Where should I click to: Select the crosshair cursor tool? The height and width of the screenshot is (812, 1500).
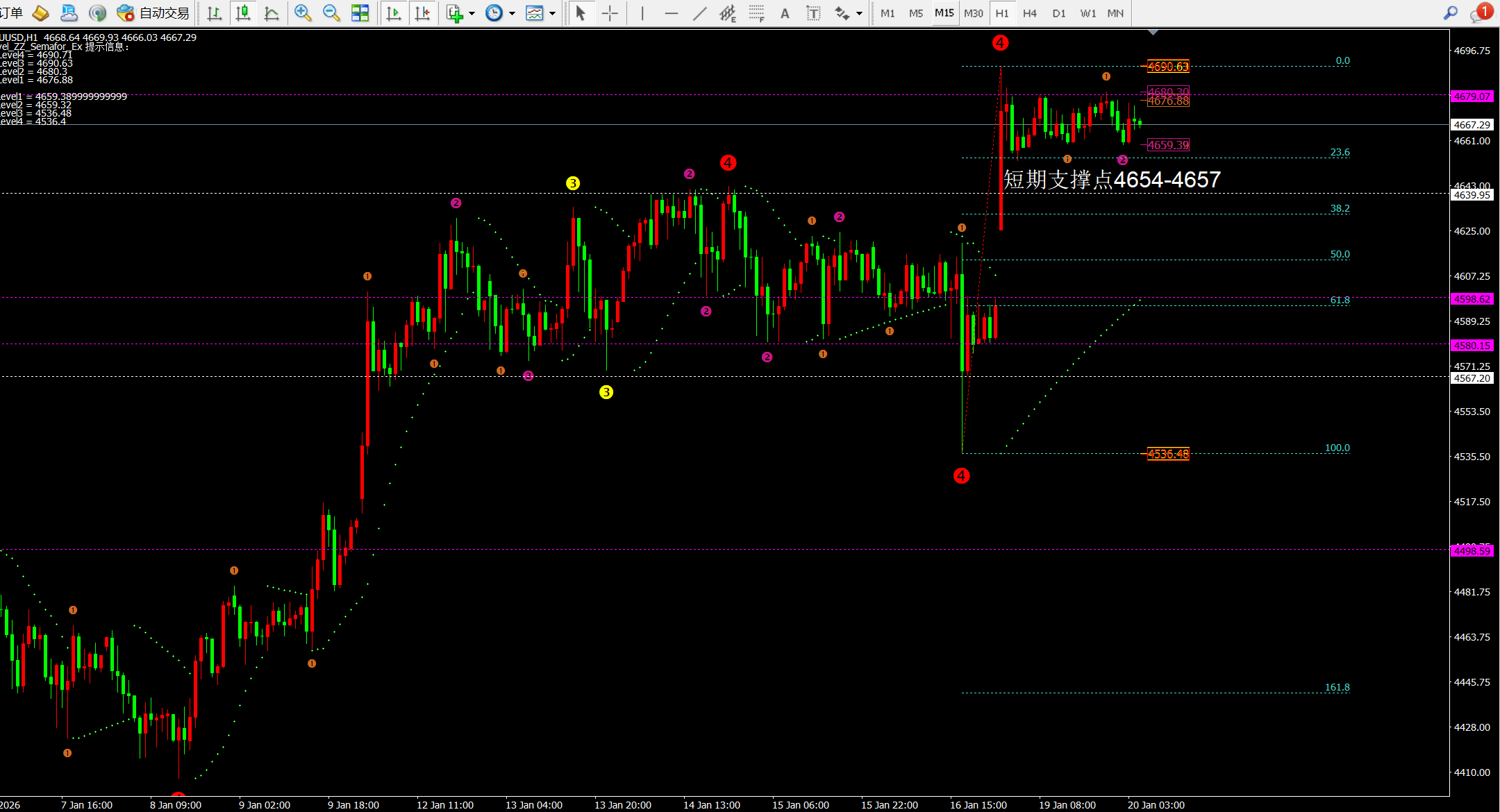point(610,13)
